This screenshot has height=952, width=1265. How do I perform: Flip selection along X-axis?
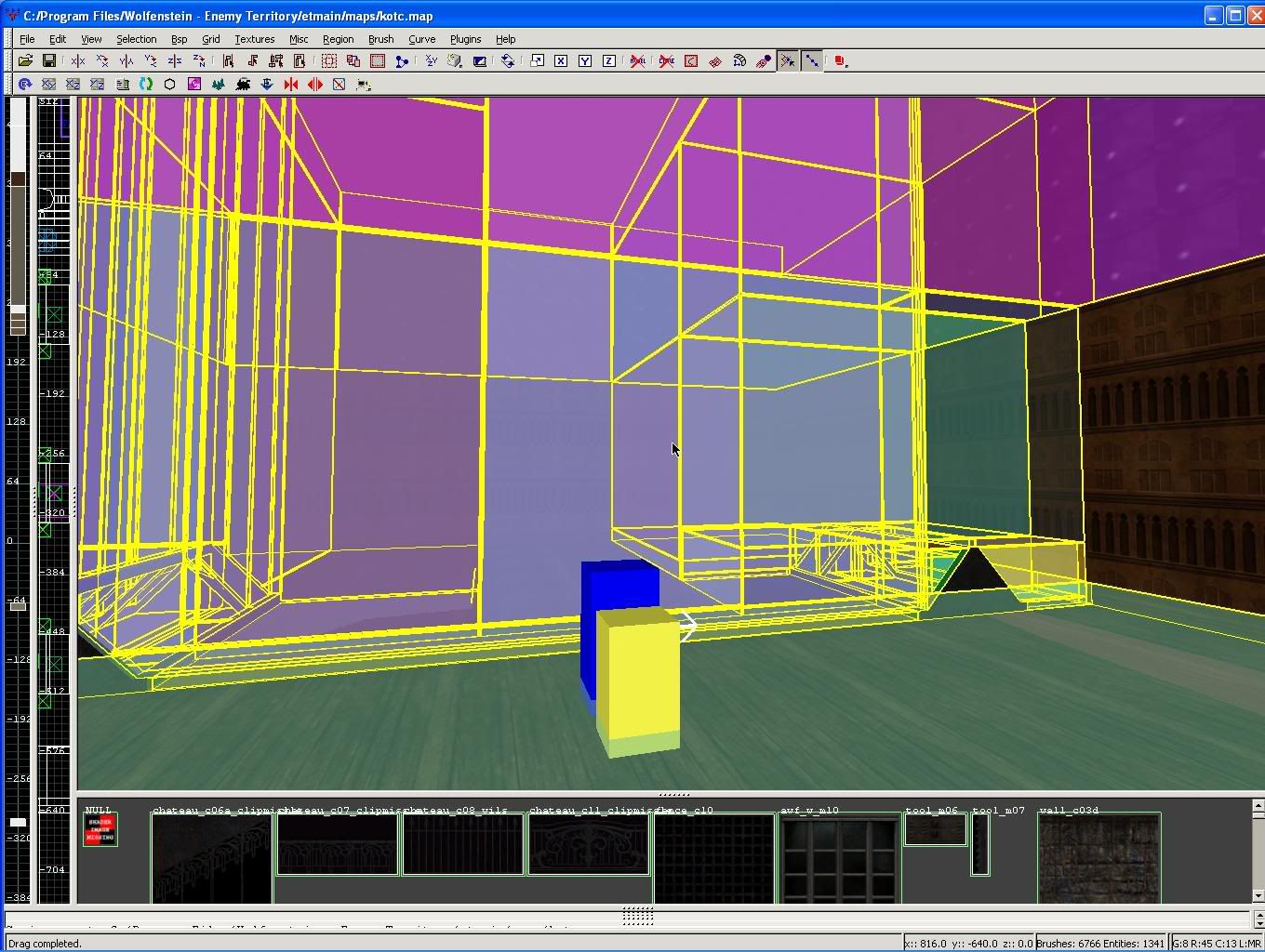click(x=78, y=61)
